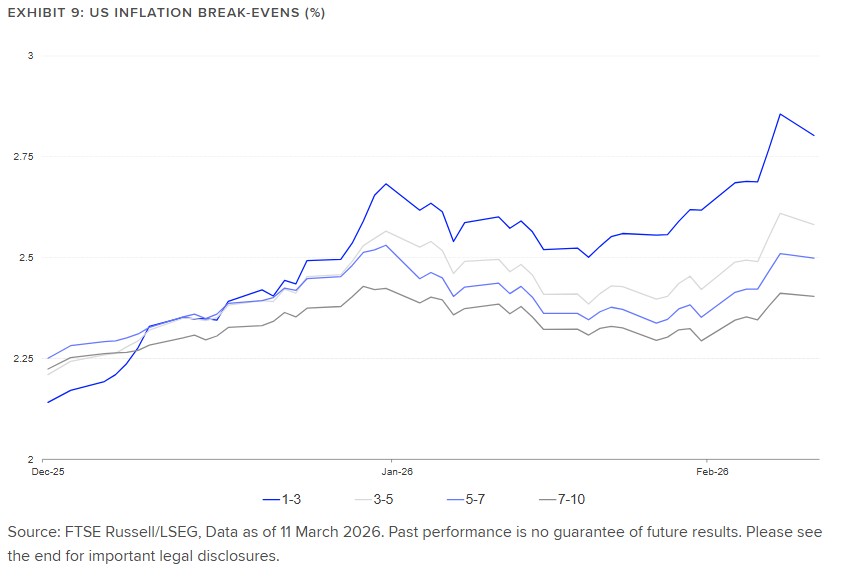Click the 2.75 y-axis tick label
Screen dimensions: 856x580
24,157
